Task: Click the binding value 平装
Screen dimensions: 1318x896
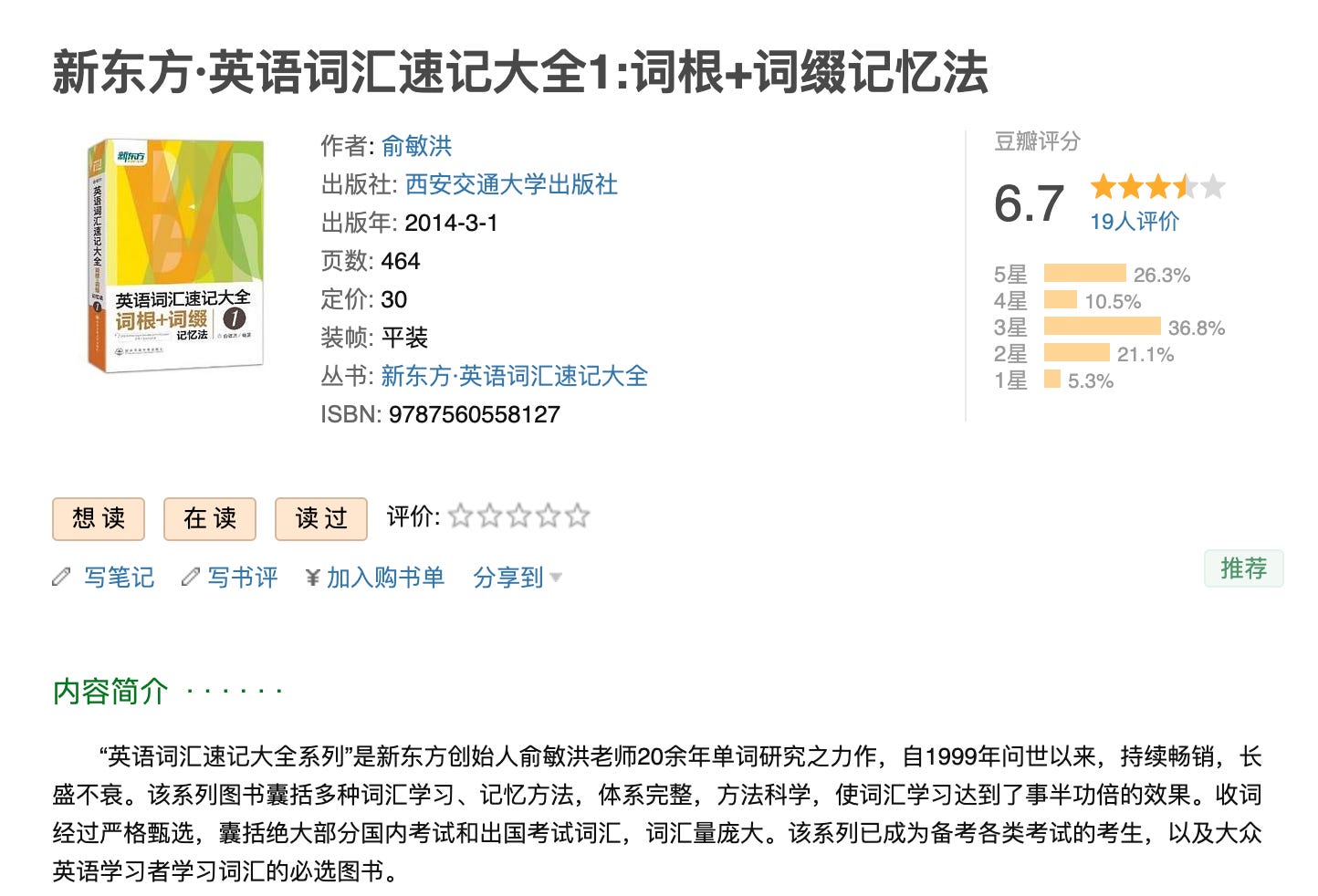Action: pos(404,338)
